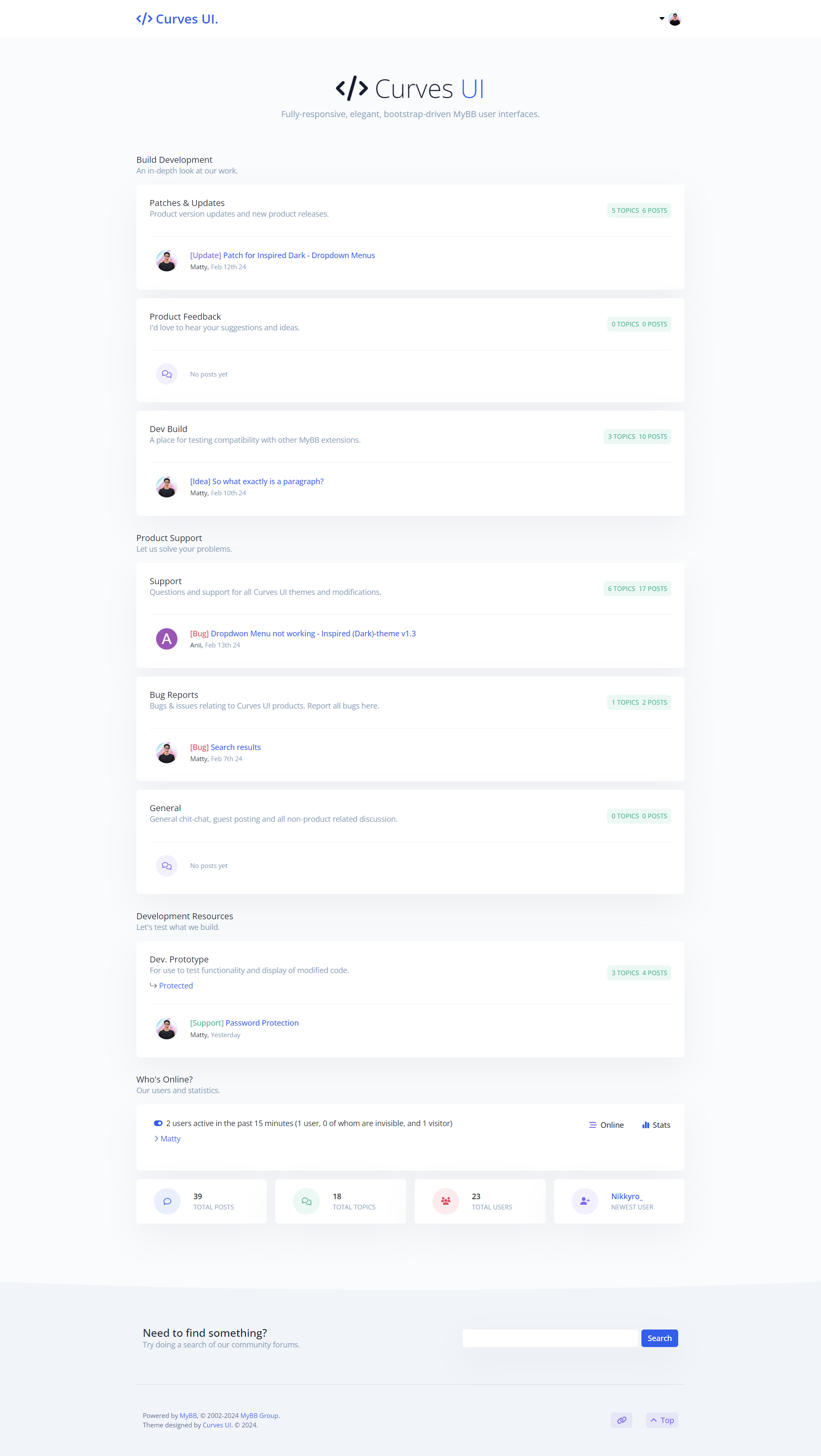Screen dimensions: 821x1456
Task: Click the Newest User add-person icon
Action: click(x=585, y=1201)
